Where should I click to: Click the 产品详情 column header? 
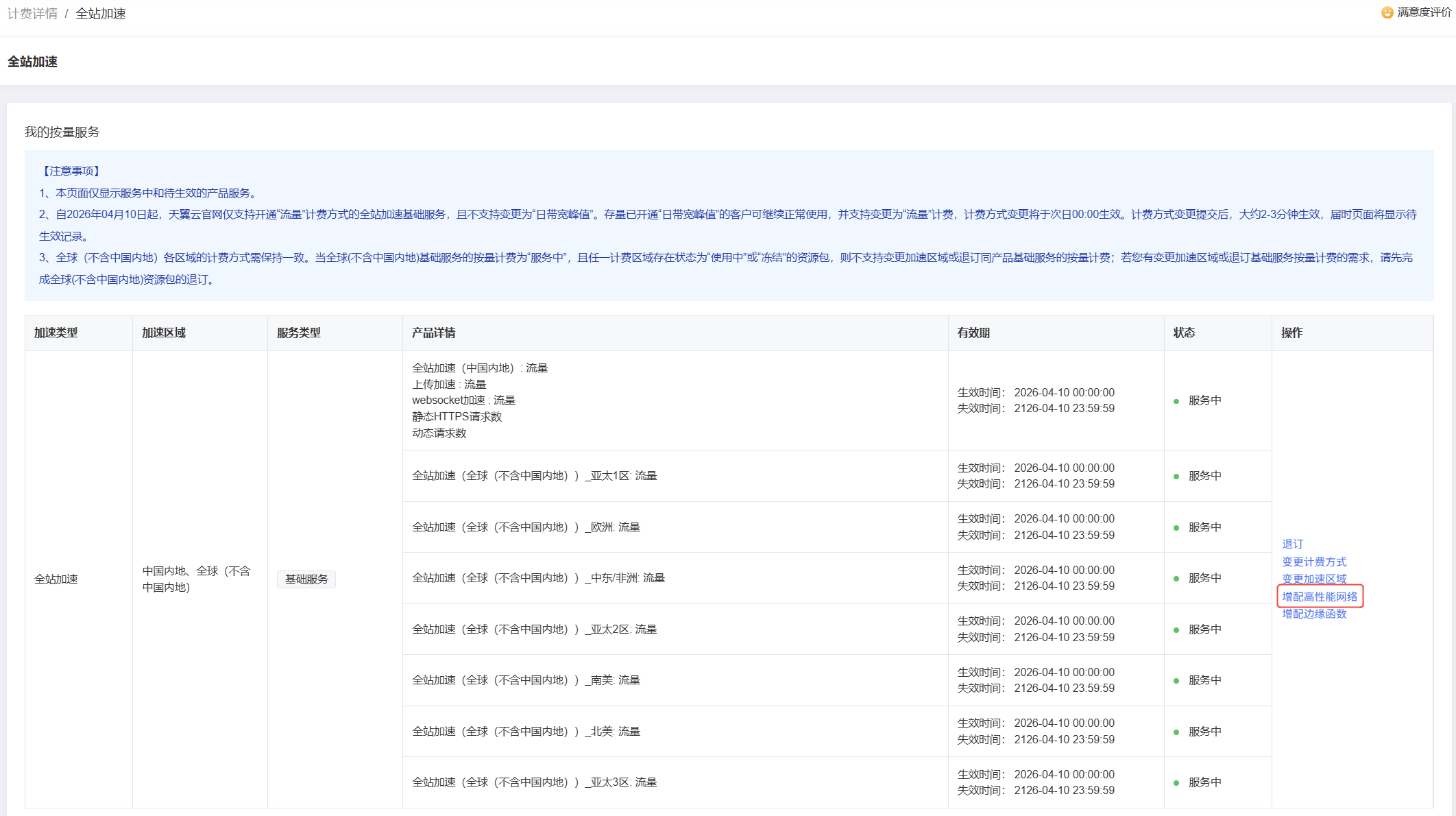click(433, 333)
